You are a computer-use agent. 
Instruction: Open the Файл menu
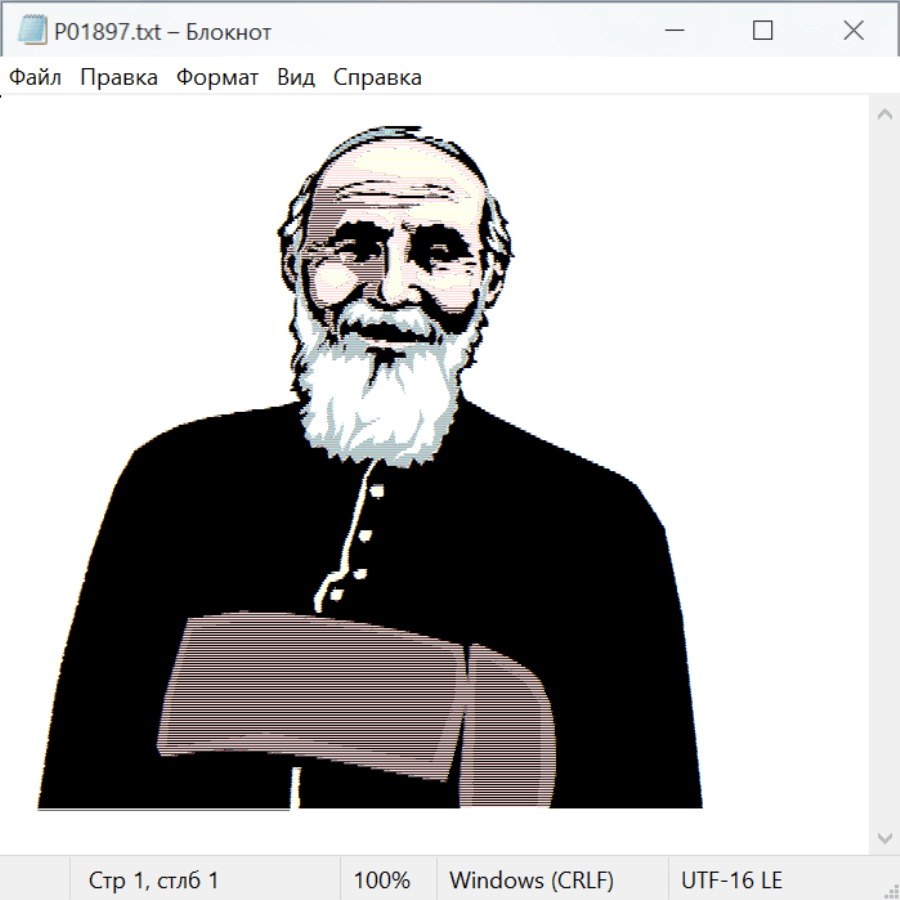coord(36,78)
